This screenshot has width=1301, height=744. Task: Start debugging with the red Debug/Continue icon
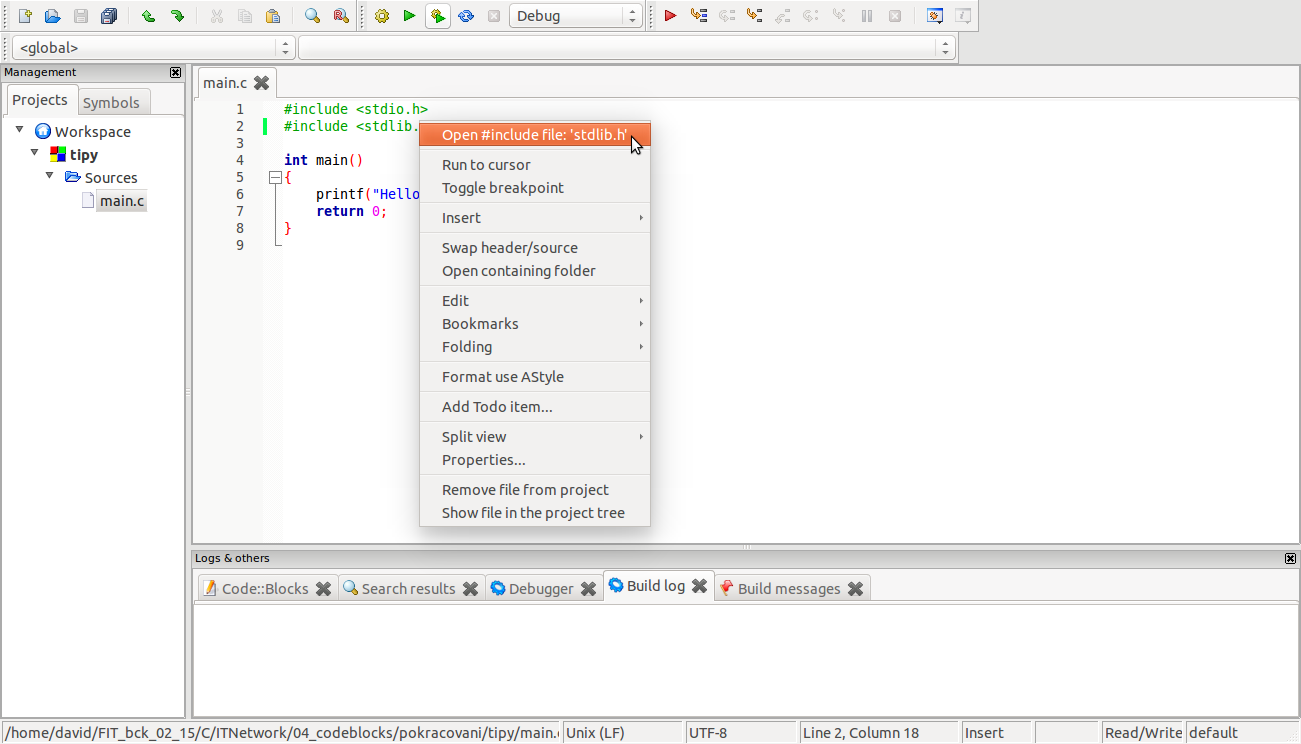pos(670,15)
